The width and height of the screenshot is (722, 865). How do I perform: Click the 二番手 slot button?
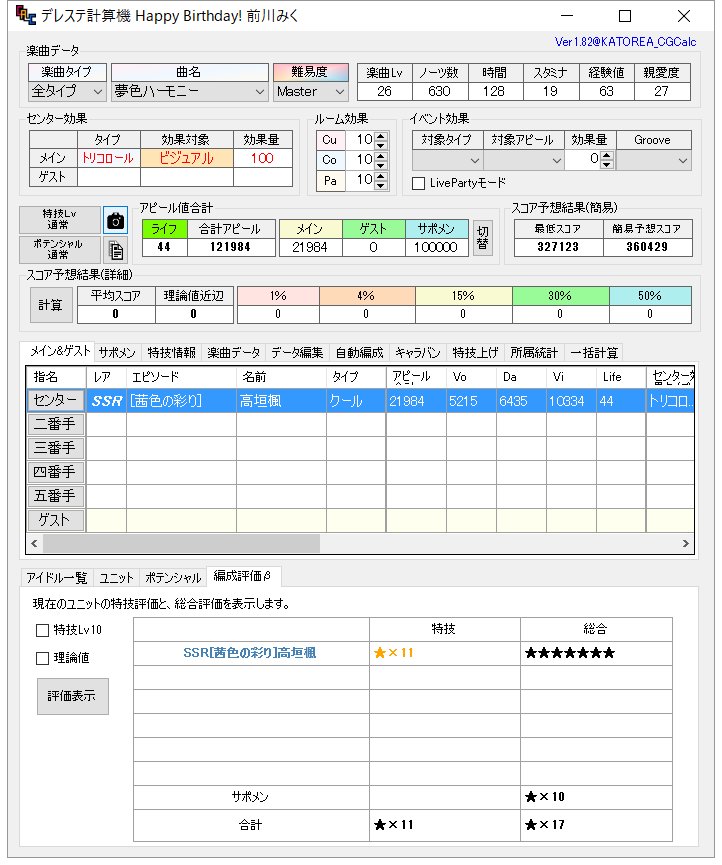coord(56,424)
